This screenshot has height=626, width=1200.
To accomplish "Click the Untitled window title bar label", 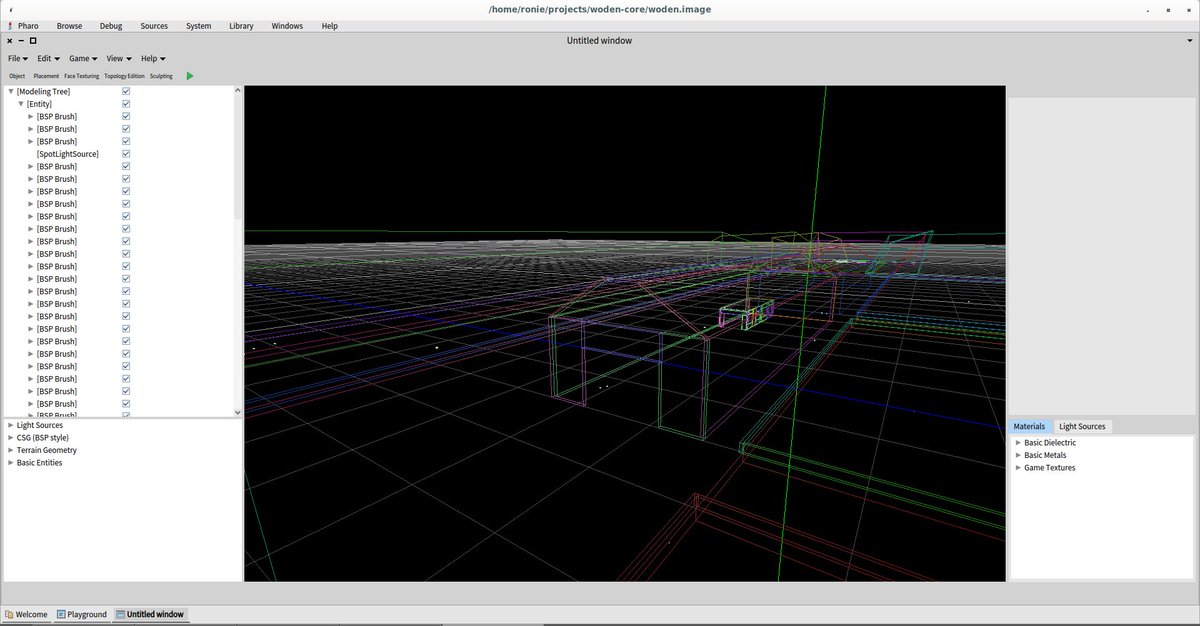I will (x=599, y=41).
